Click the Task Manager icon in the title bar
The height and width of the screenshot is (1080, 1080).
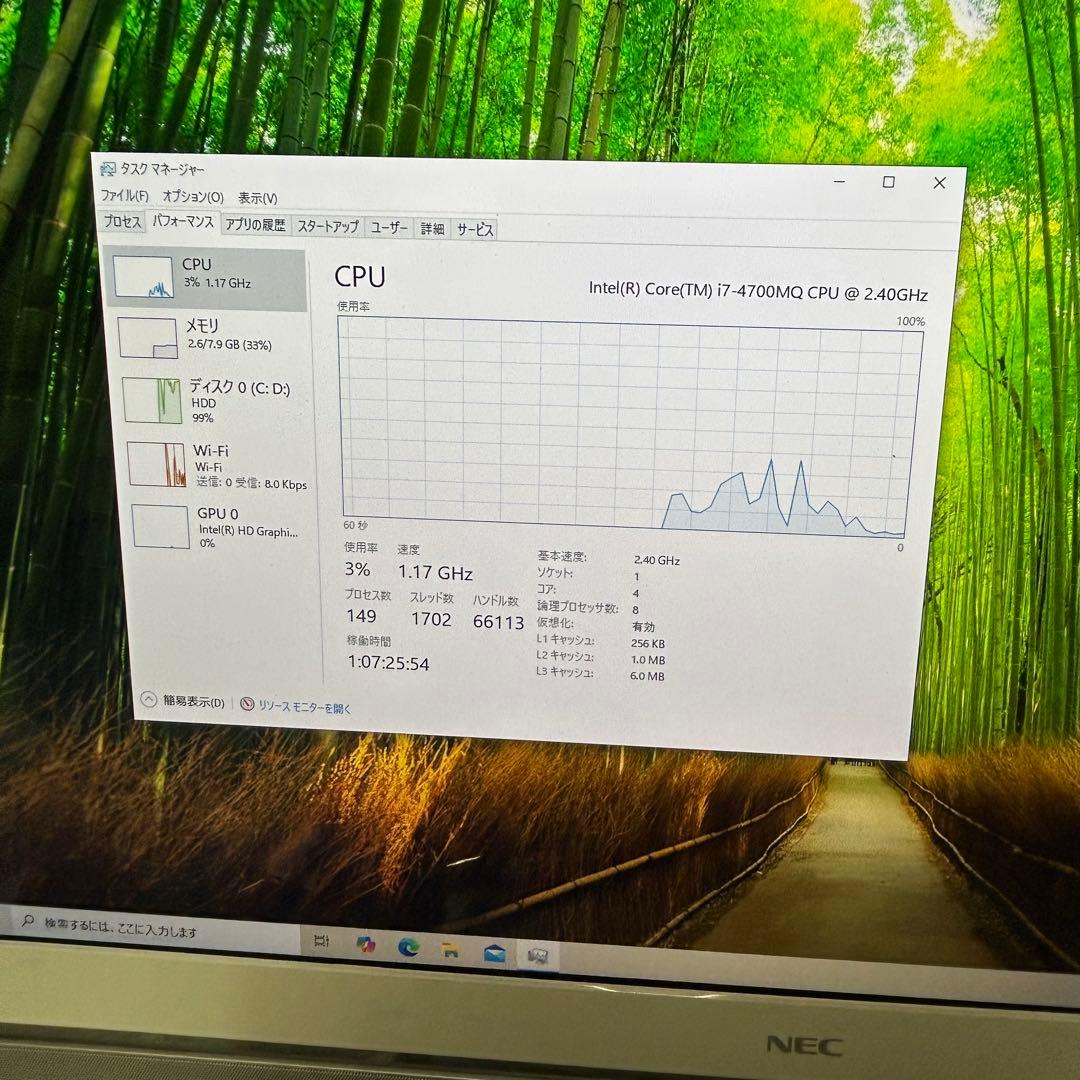pos(107,169)
